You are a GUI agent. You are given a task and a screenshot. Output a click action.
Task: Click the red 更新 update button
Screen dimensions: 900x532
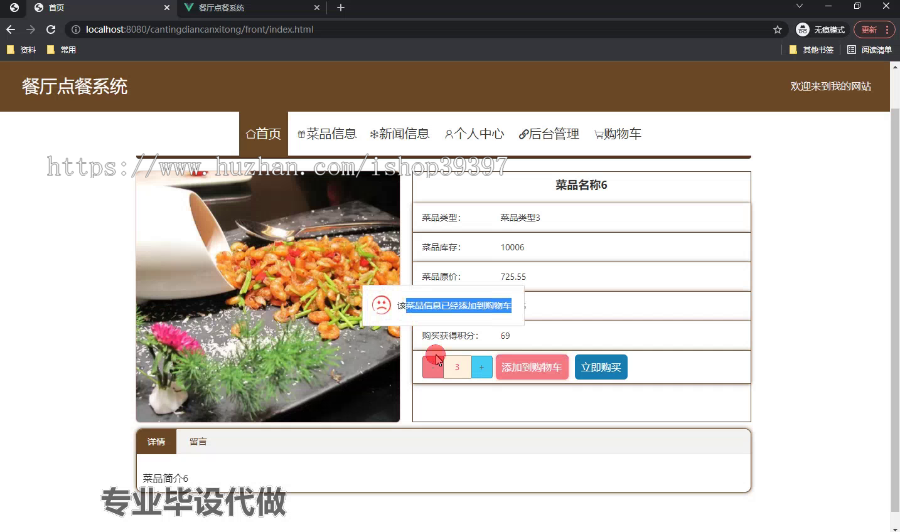pyautogui.click(x=875, y=29)
